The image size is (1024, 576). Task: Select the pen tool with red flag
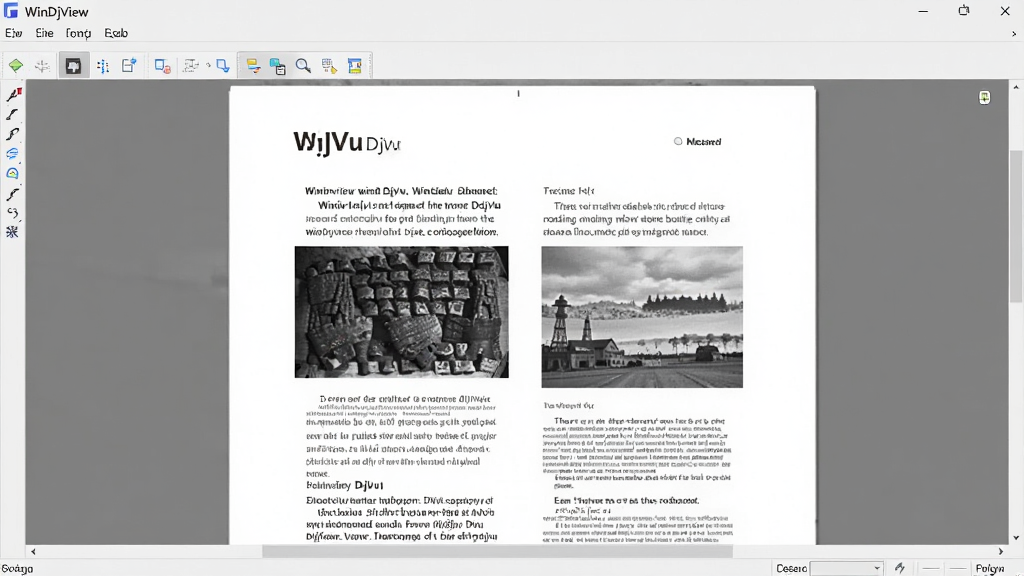point(14,95)
